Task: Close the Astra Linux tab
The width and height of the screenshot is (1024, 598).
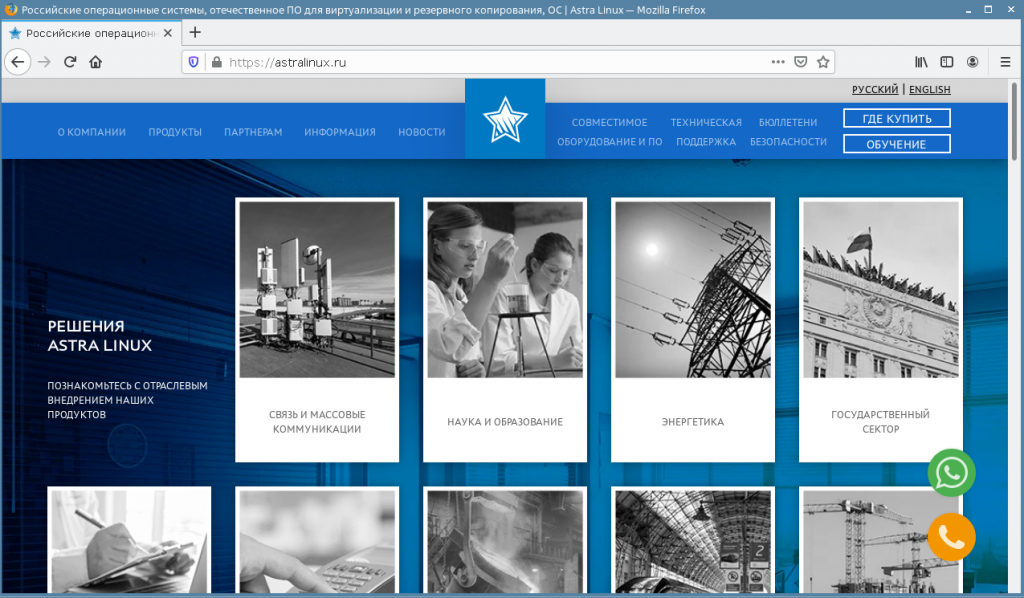Action: click(x=168, y=33)
